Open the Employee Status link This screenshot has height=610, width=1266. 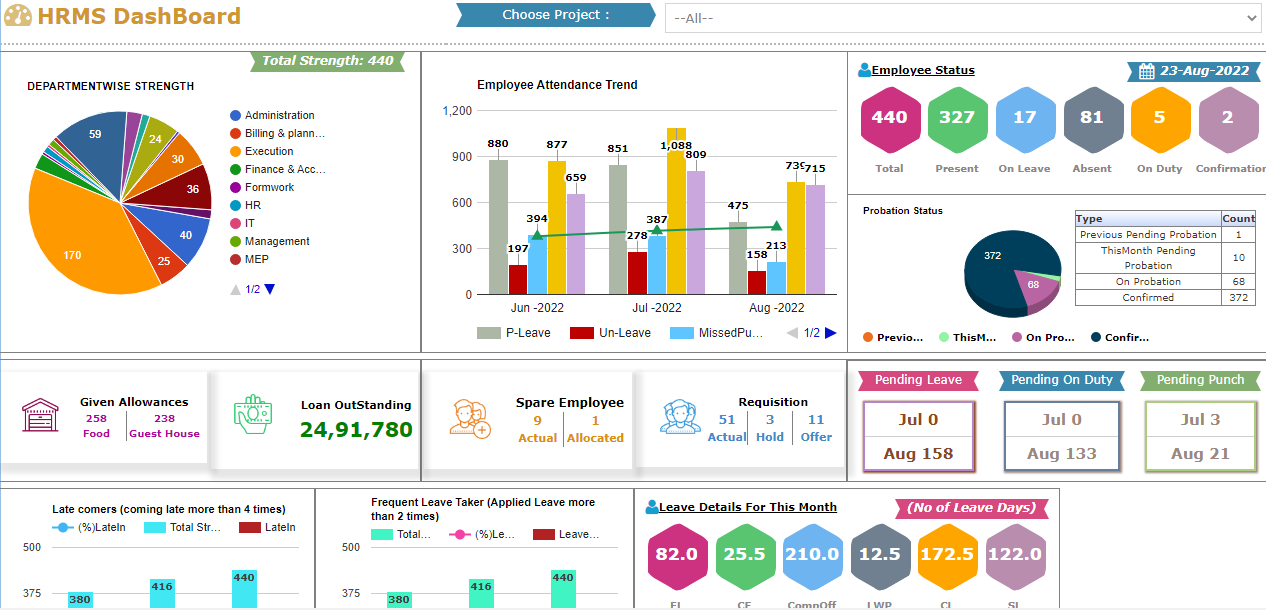click(922, 70)
